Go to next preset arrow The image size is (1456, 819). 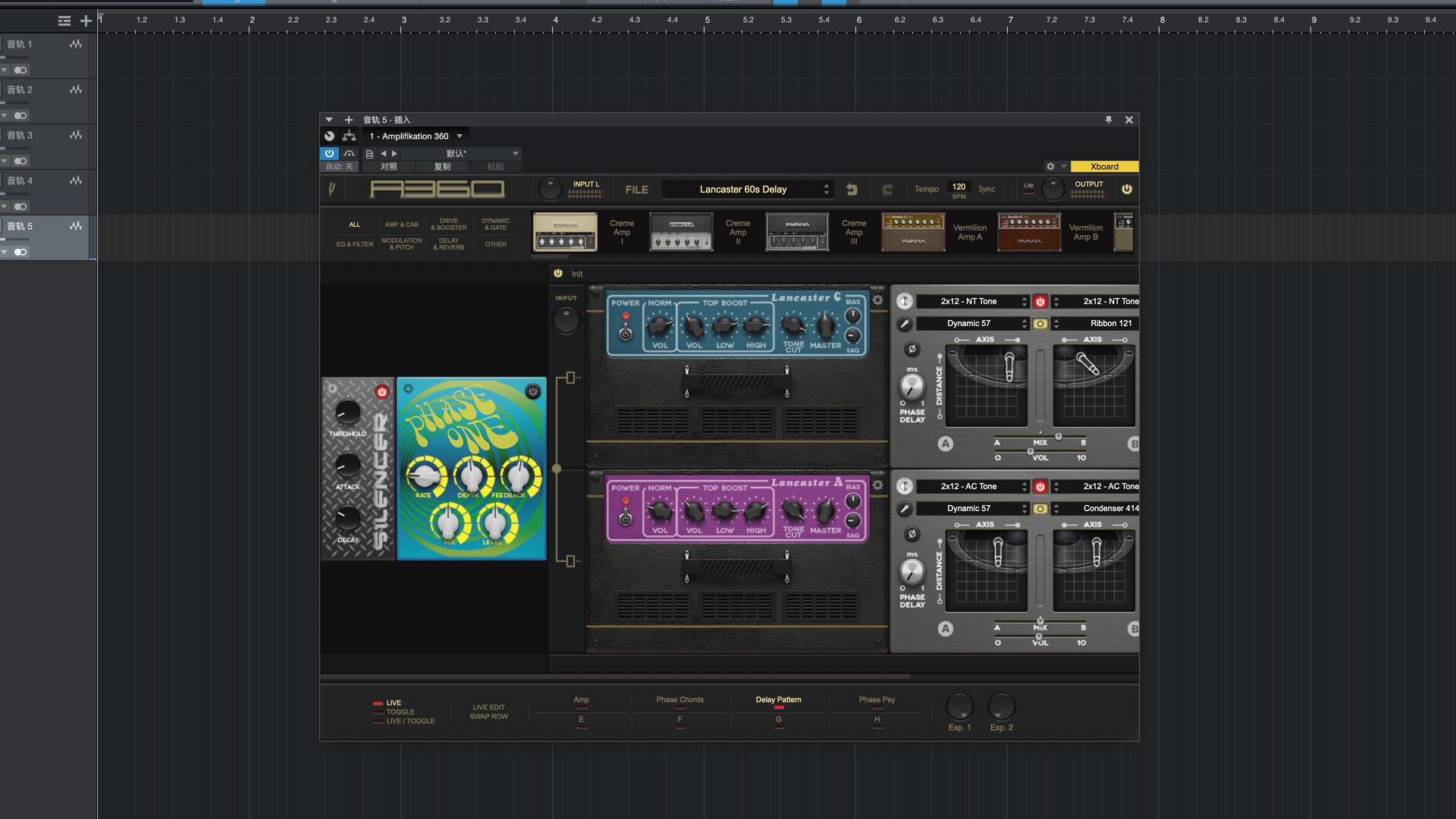394,154
